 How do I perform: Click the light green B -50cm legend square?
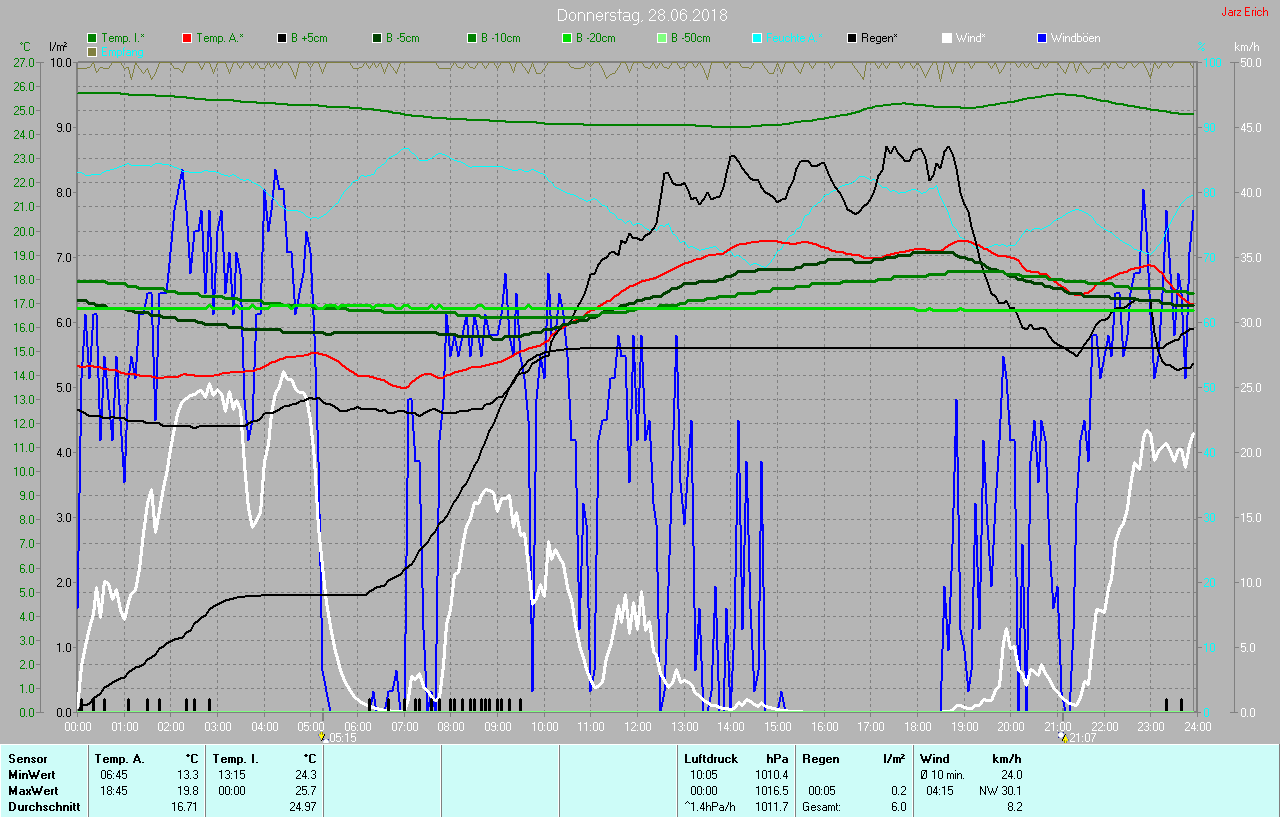pyautogui.click(x=662, y=38)
